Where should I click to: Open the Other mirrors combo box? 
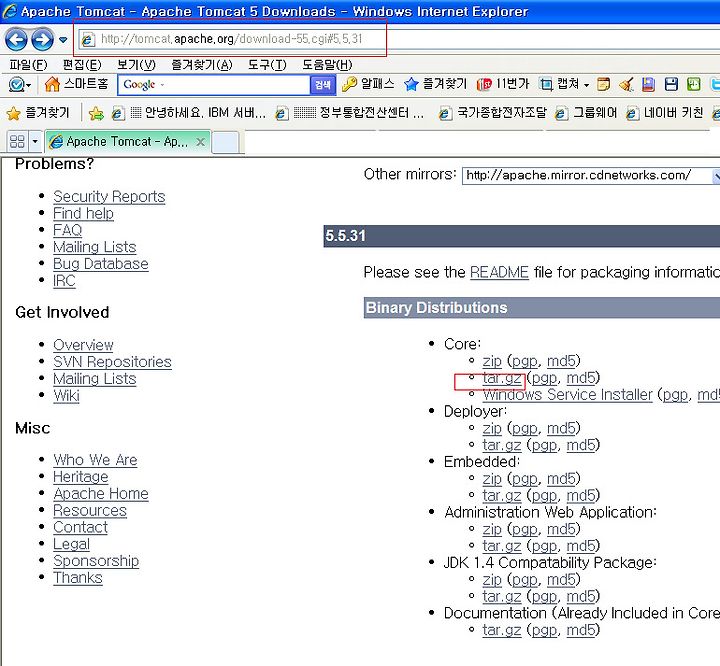tap(591, 175)
